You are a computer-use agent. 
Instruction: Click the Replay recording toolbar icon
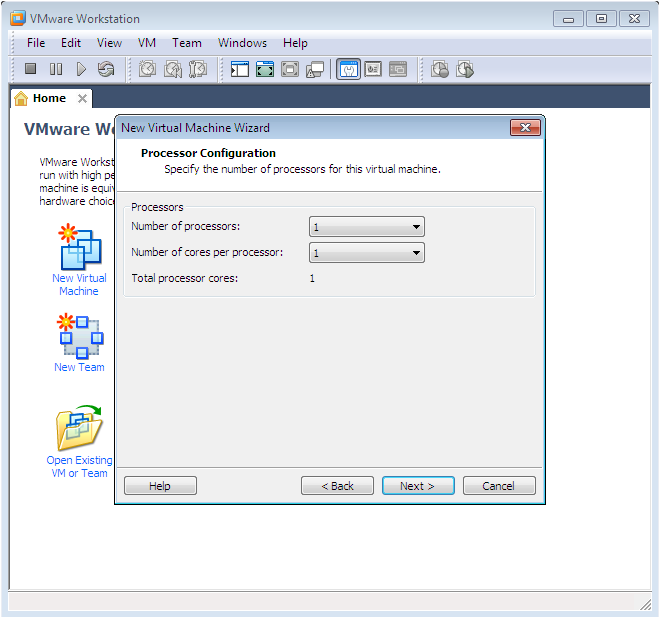(x=465, y=69)
